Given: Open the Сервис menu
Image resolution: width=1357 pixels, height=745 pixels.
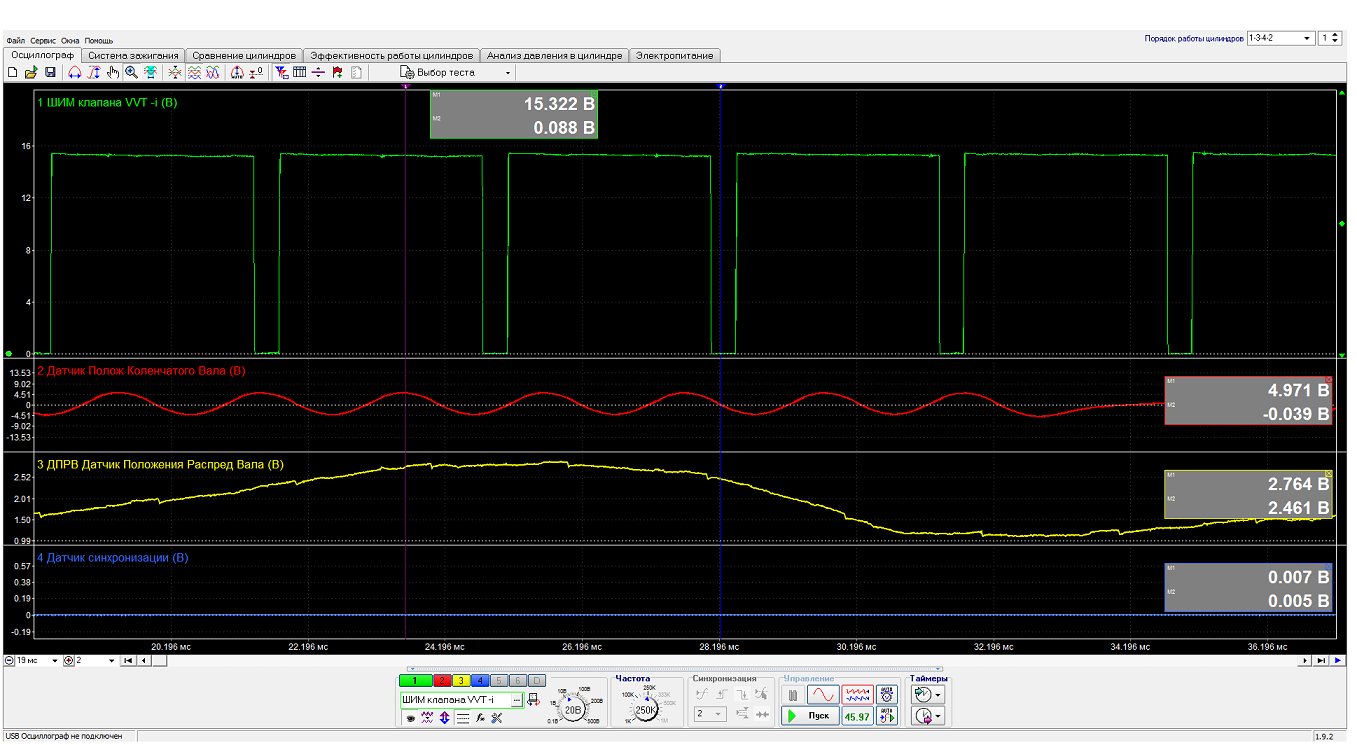Looking at the screenshot, I should 43,40.
